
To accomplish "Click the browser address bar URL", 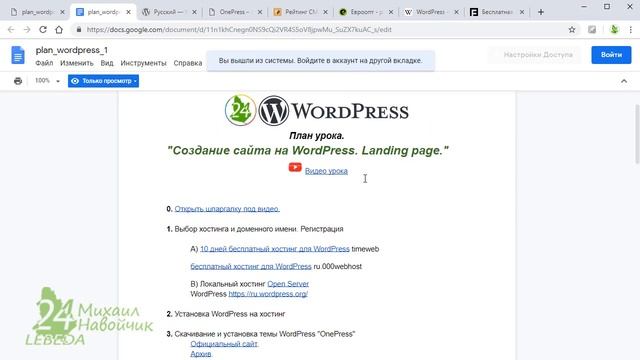I will [239, 29].
